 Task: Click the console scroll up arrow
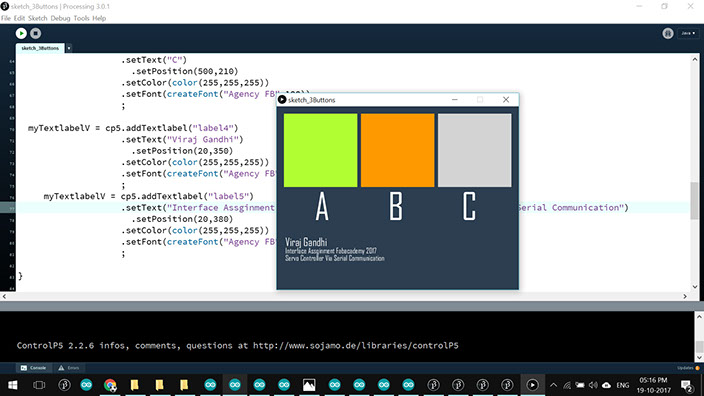click(700, 317)
